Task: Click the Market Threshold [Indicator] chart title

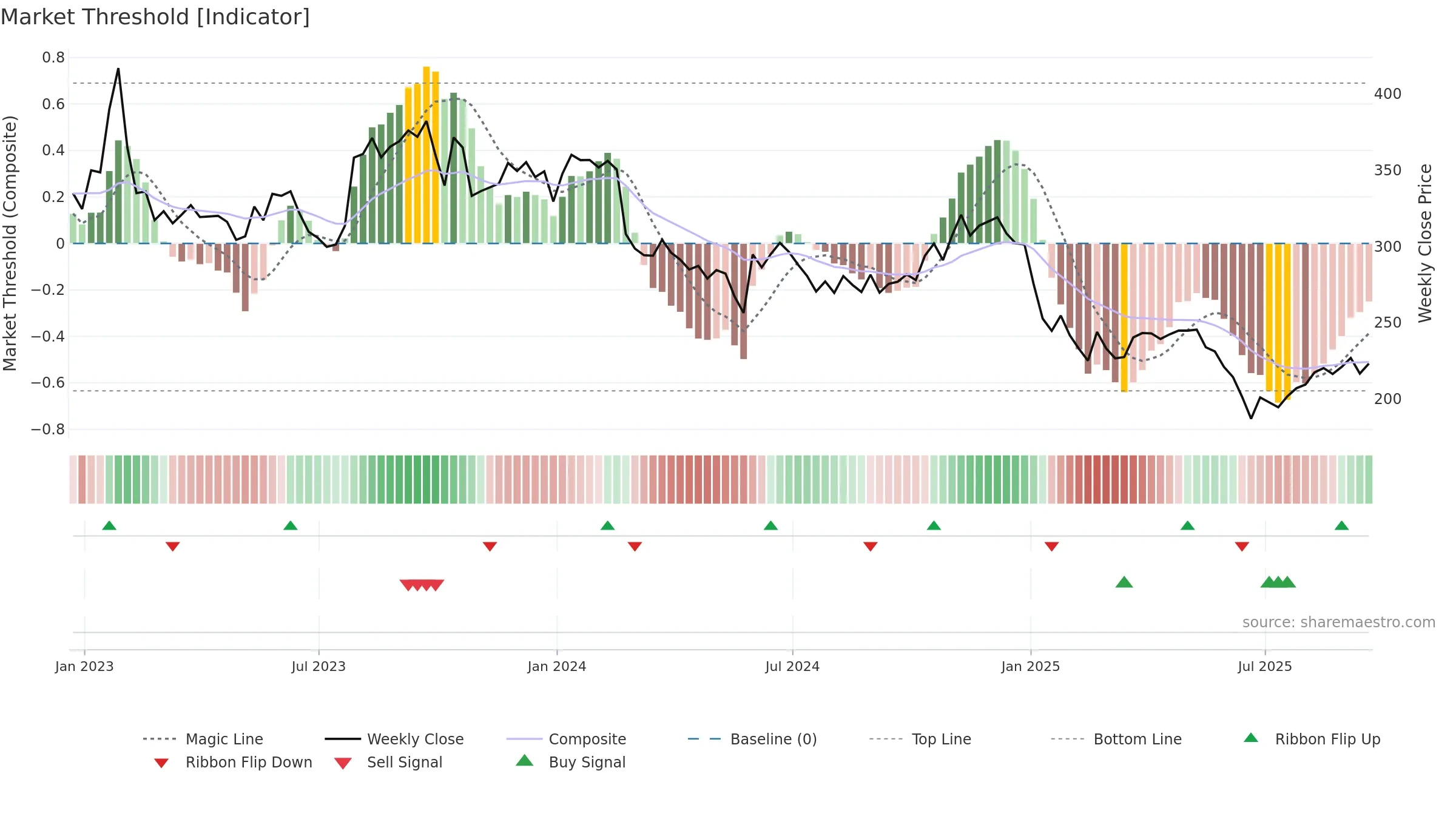Action: (155, 17)
